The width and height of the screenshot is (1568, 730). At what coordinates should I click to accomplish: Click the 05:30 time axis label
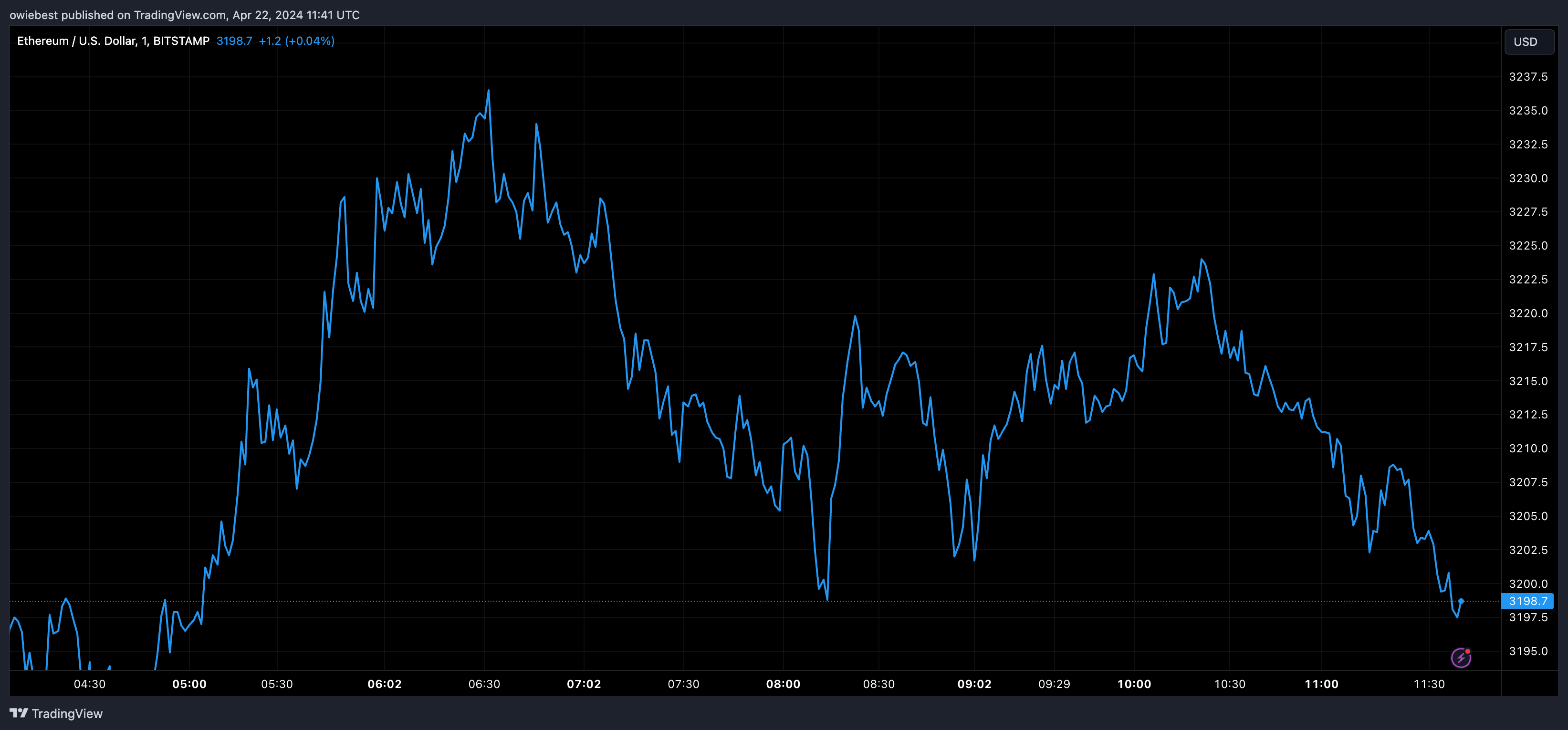click(x=277, y=684)
